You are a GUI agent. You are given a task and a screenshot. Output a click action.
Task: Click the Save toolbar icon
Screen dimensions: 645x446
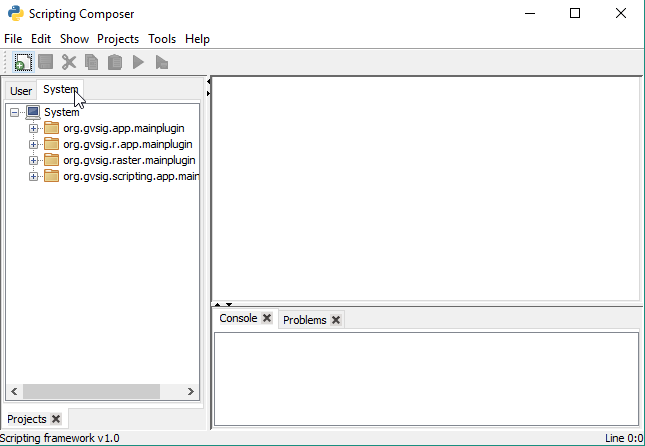[x=46, y=62]
